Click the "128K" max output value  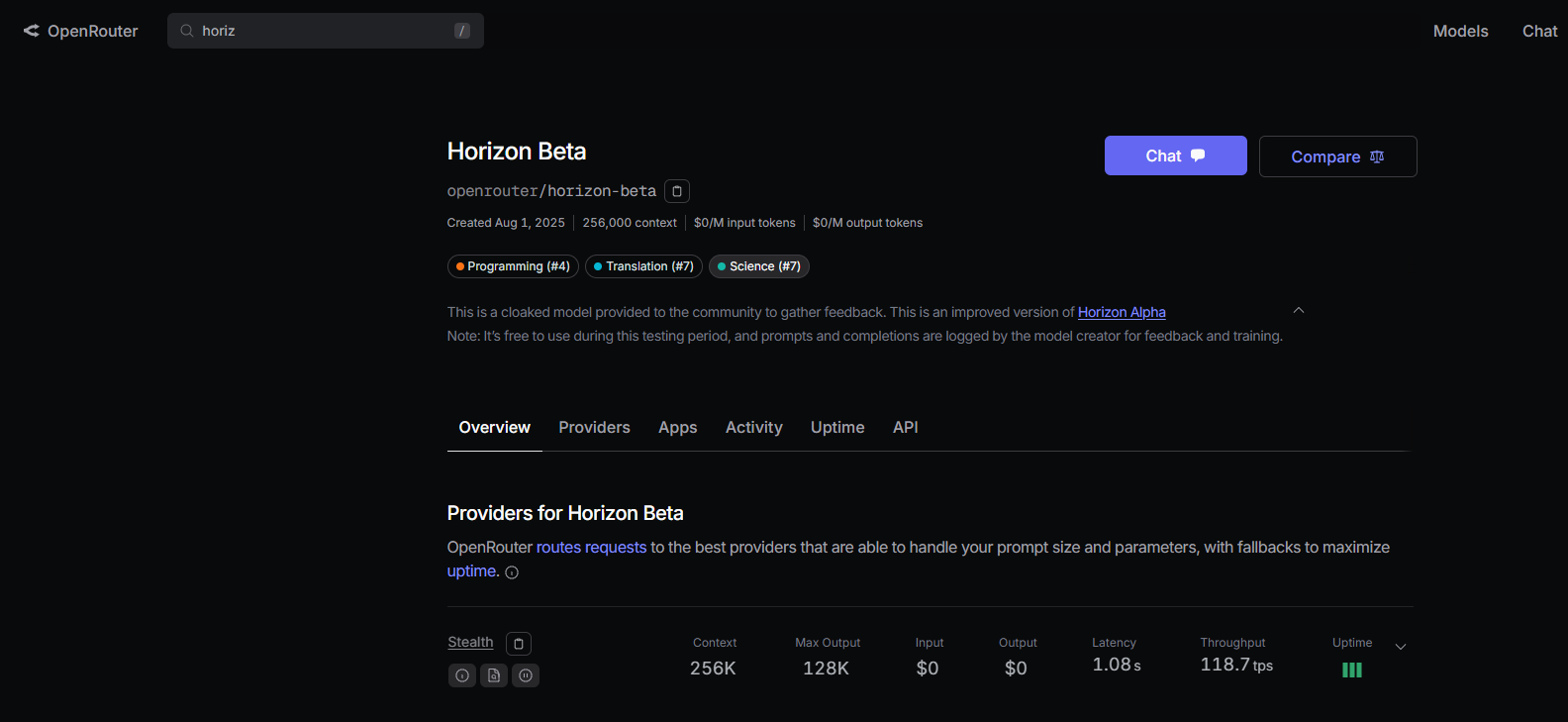click(827, 669)
